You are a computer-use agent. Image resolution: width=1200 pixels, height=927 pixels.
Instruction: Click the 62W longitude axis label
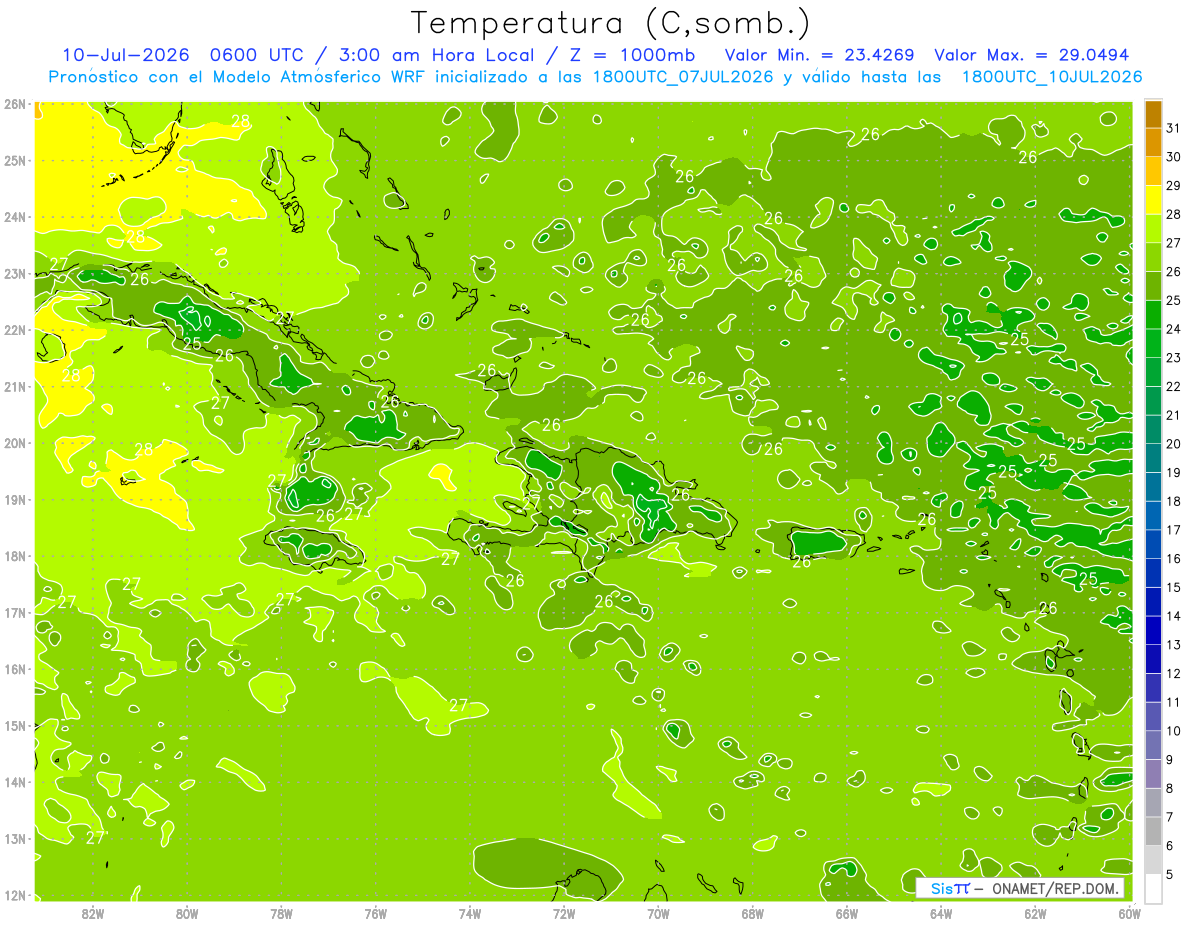point(1035,913)
